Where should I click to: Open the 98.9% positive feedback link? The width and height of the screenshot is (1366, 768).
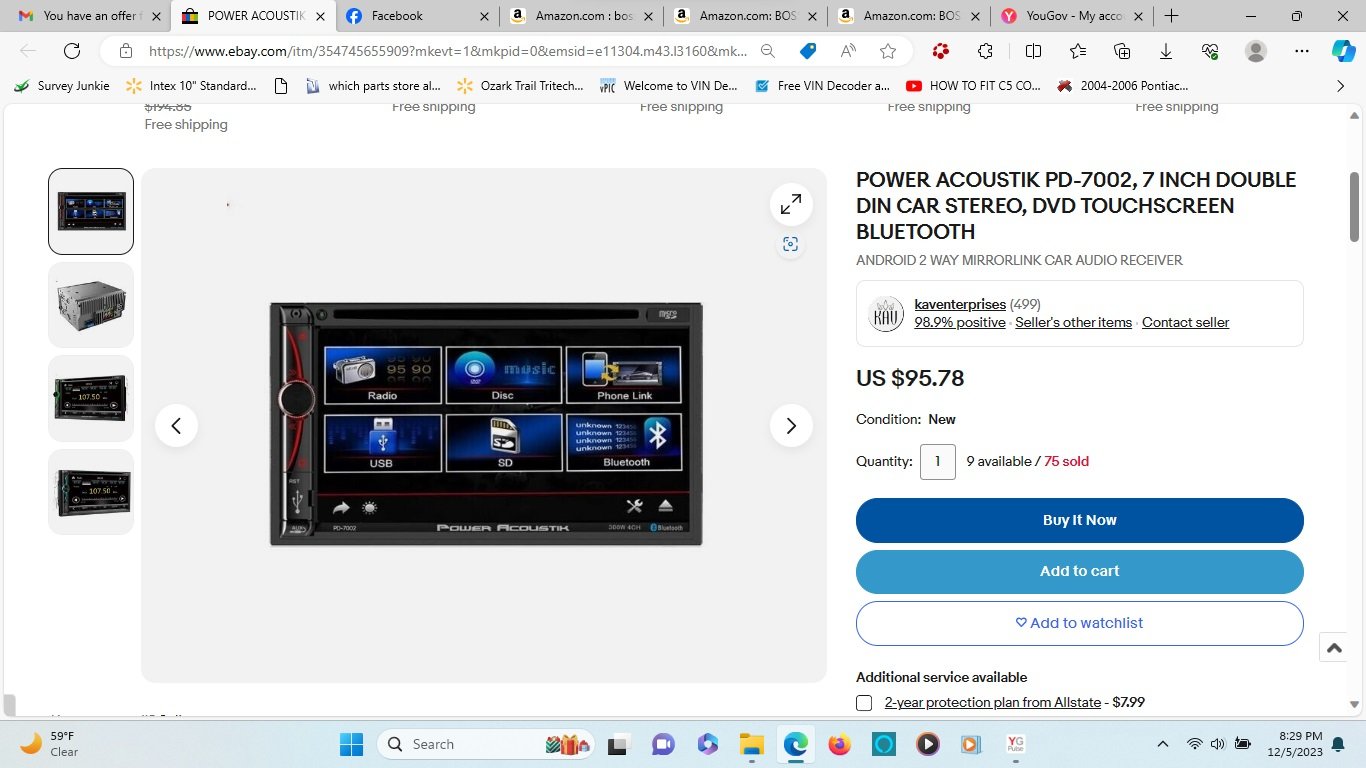point(960,322)
